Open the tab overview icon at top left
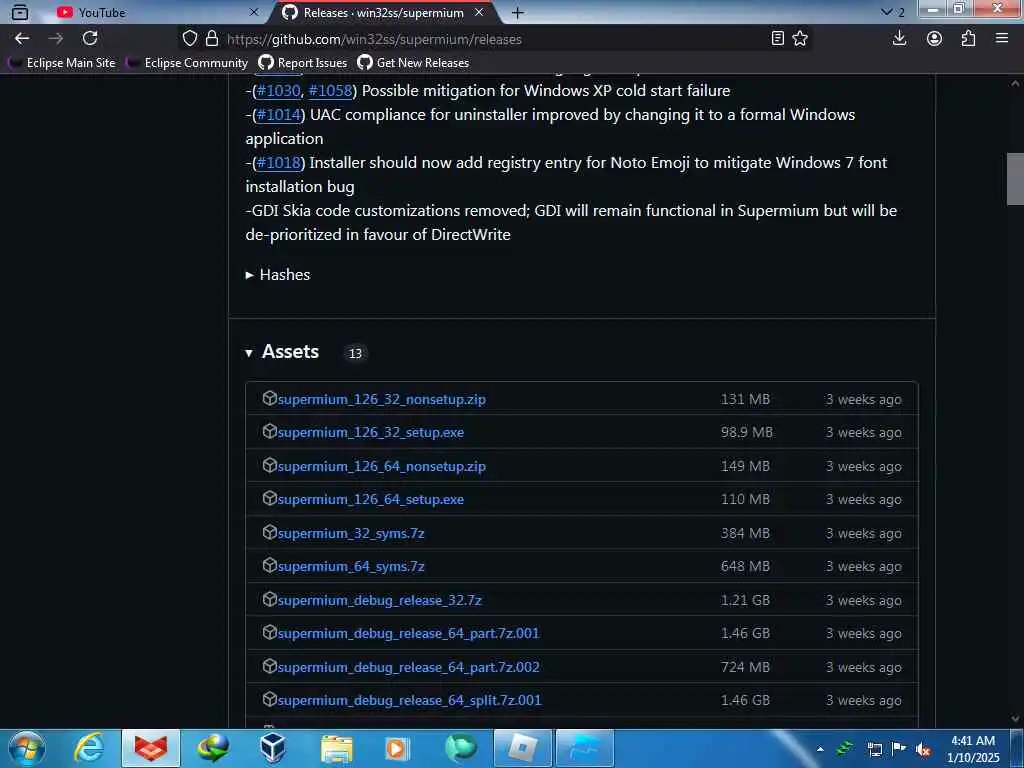The height and width of the screenshot is (768, 1024). click(x=20, y=12)
